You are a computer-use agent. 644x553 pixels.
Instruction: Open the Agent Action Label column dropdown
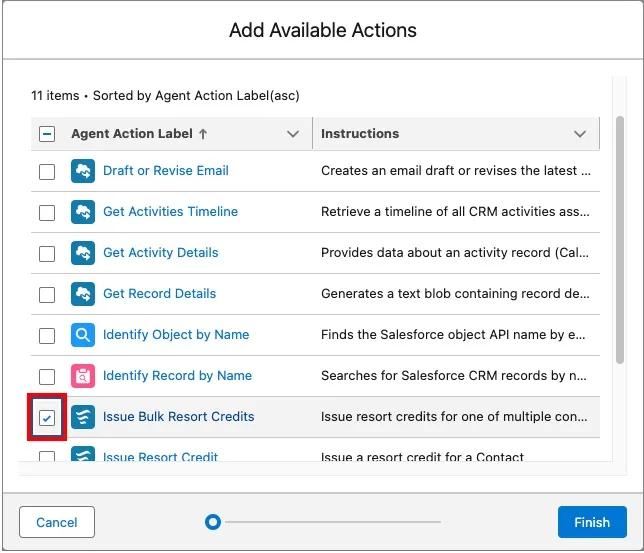(x=293, y=134)
